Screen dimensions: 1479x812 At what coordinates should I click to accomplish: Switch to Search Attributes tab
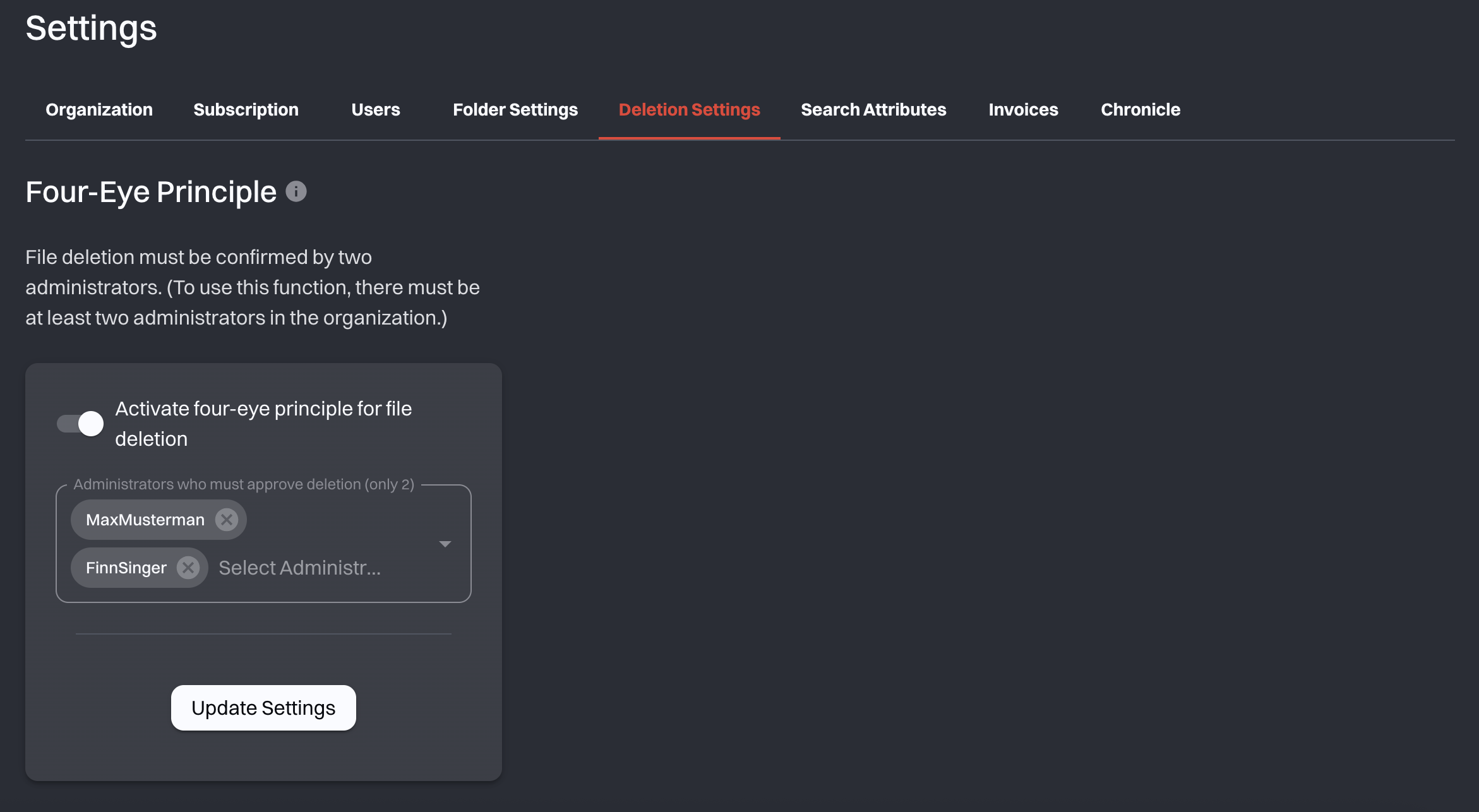click(x=873, y=109)
